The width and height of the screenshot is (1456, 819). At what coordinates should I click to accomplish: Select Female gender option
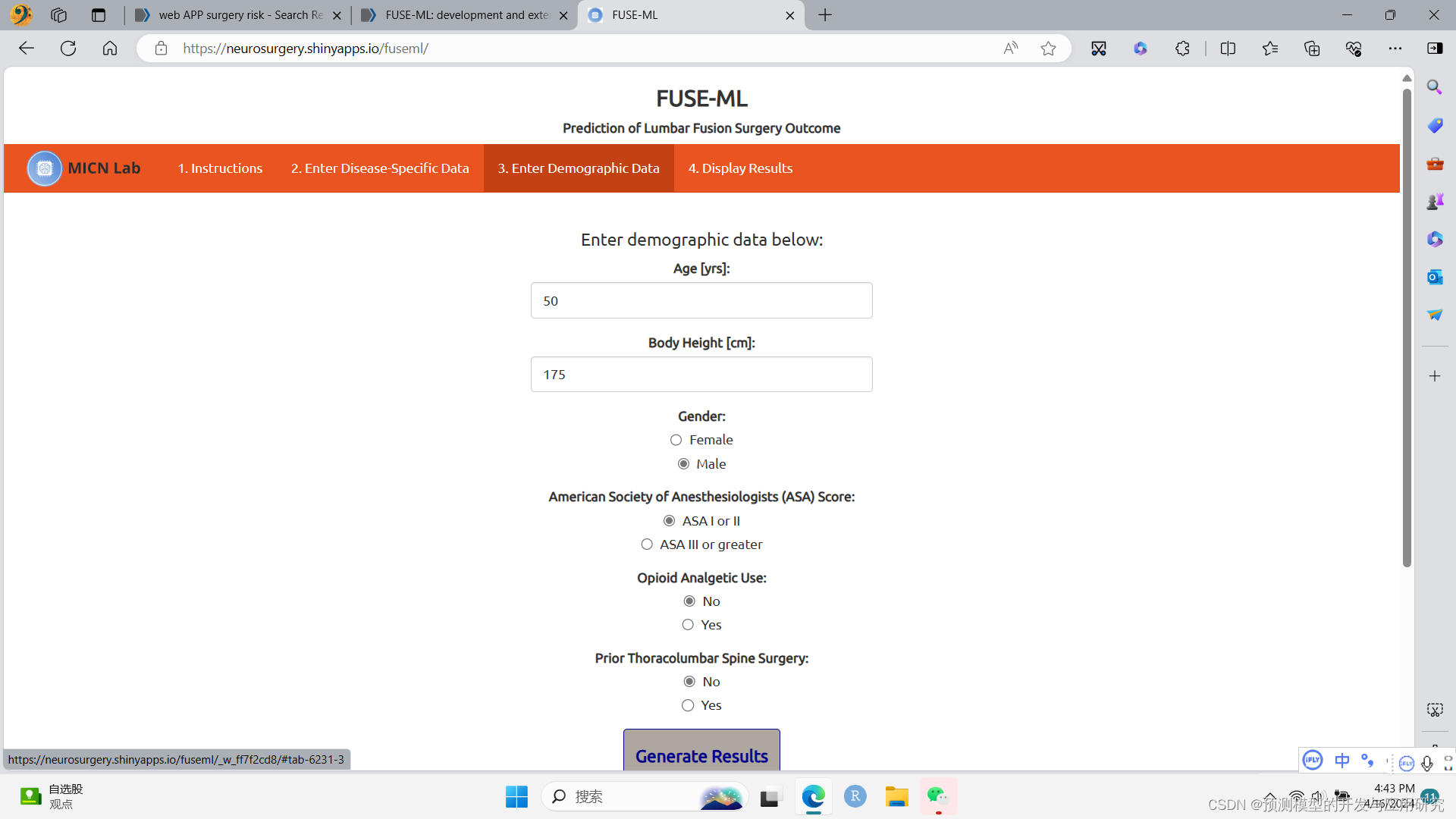pyautogui.click(x=676, y=440)
